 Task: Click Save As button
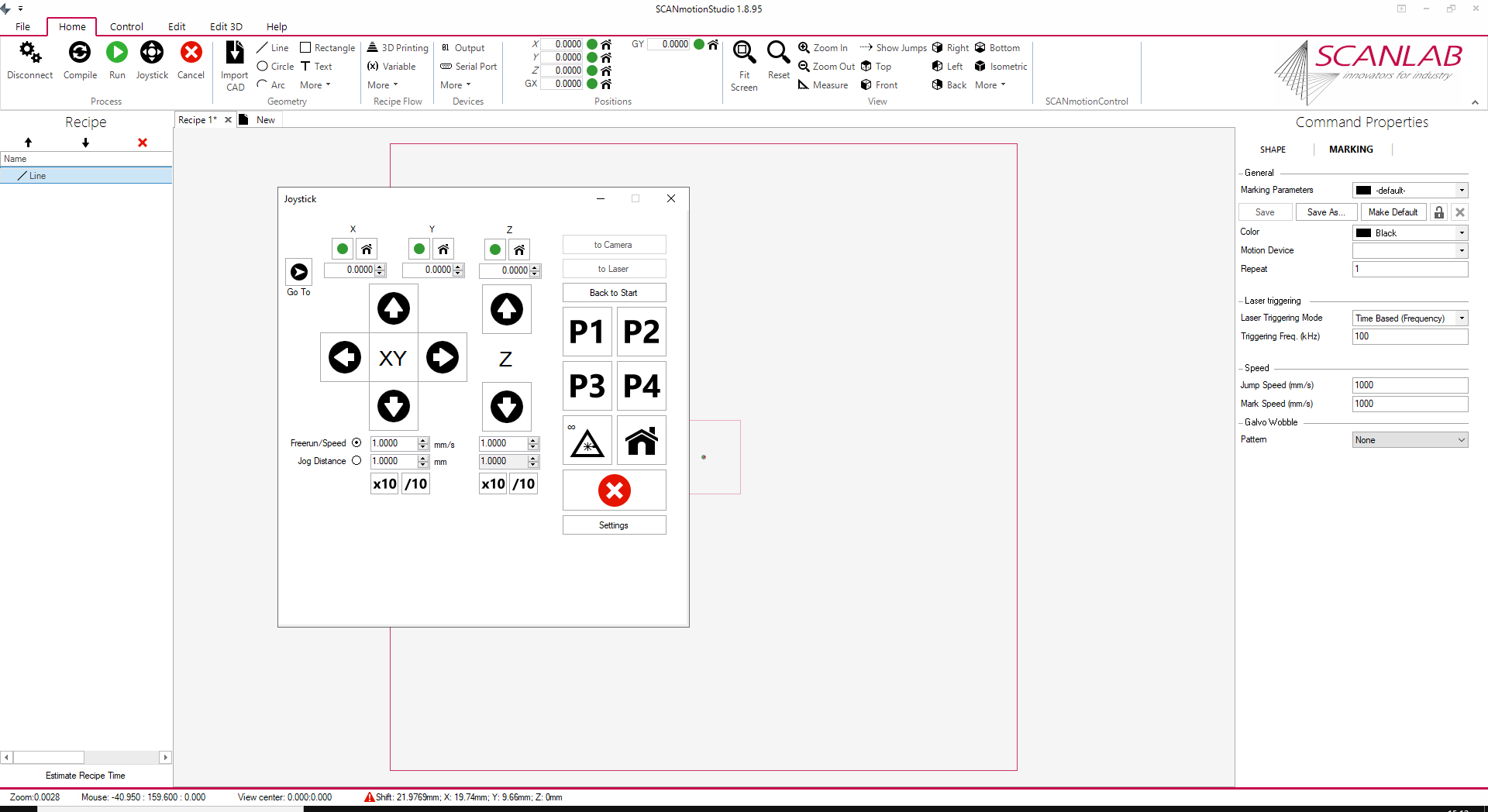pyautogui.click(x=1325, y=212)
